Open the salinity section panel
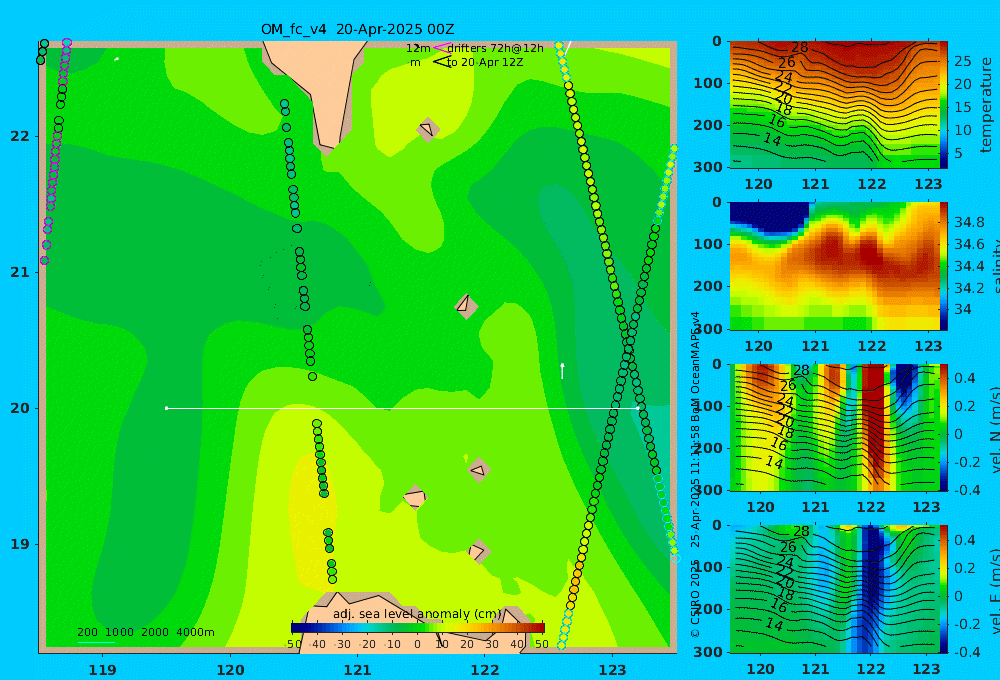The image size is (1000, 680). [x=834, y=266]
